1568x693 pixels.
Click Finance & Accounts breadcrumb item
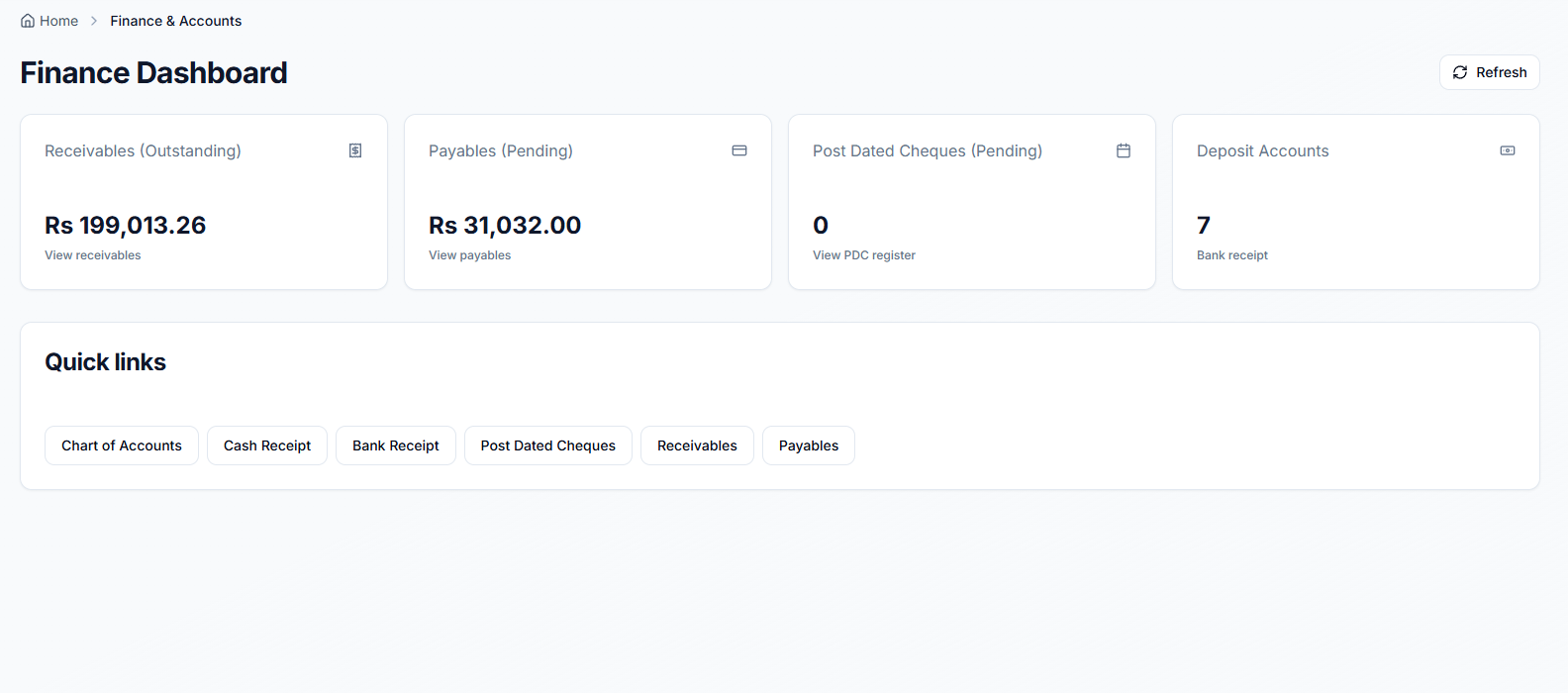pos(176,21)
